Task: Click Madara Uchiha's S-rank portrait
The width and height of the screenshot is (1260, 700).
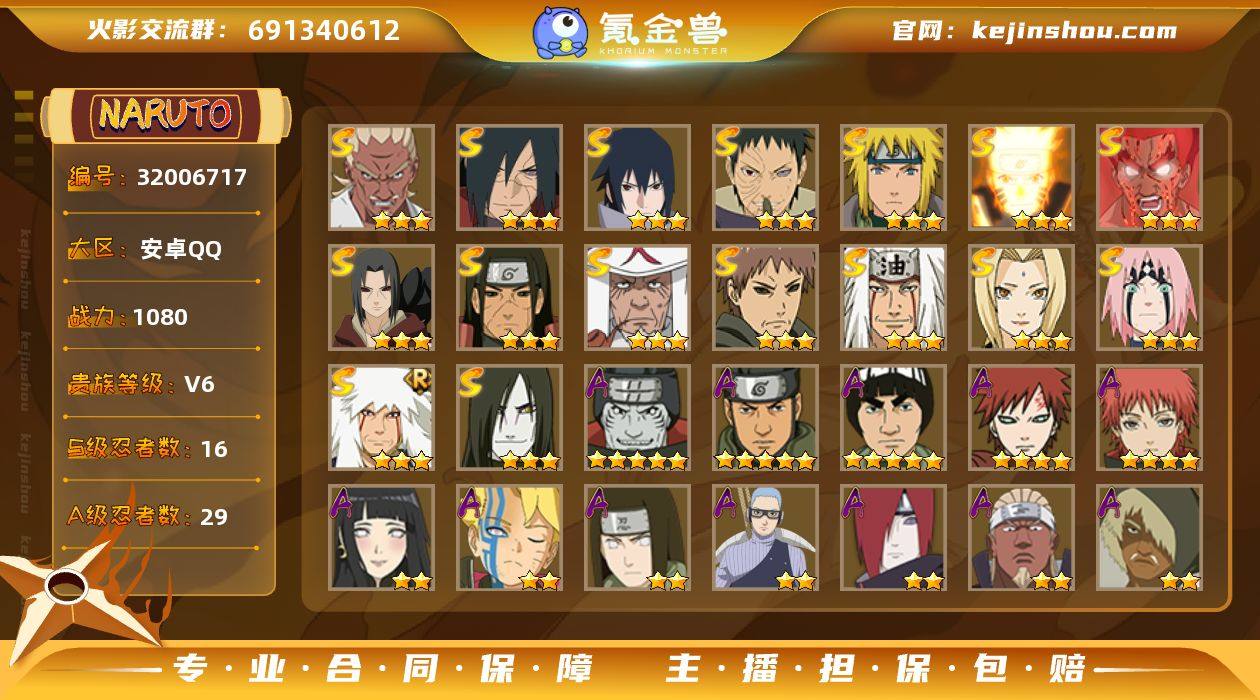Action: pyautogui.click(x=509, y=178)
